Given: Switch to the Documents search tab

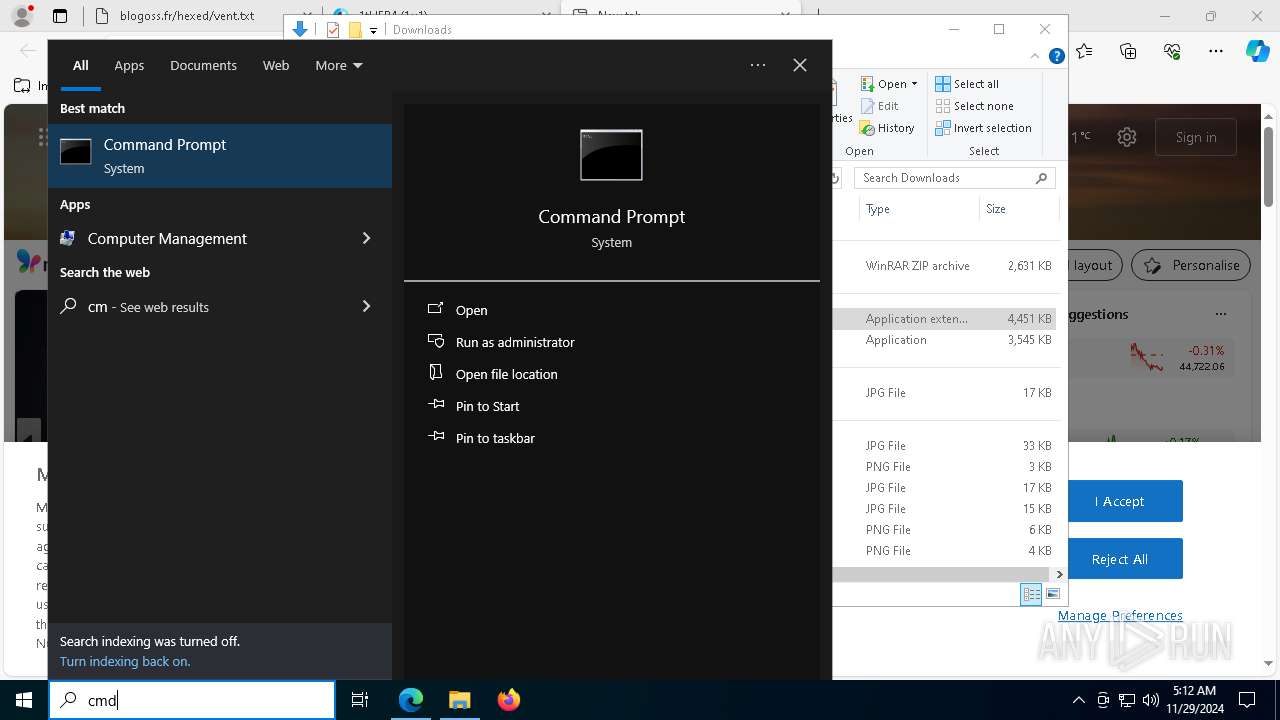Looking at the screenshot, I should point(203,65).
